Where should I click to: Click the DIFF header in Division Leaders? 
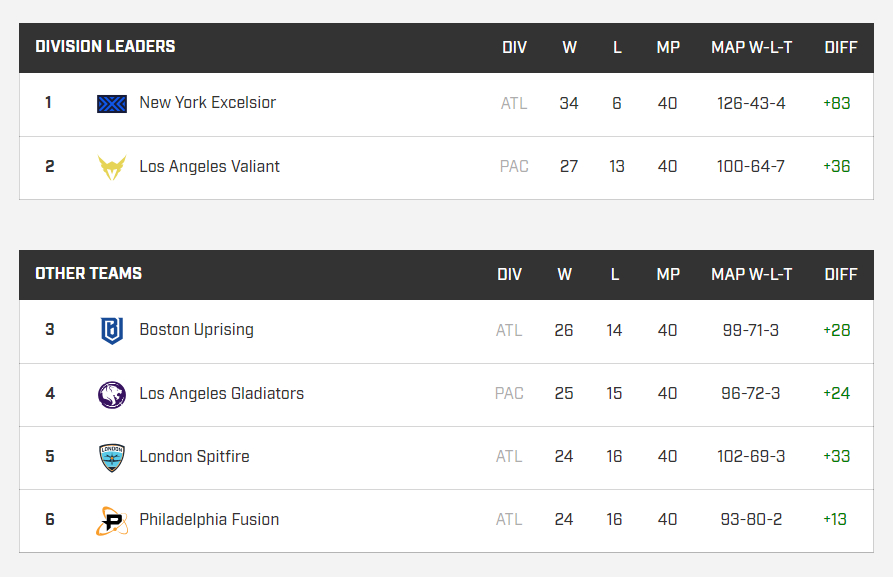coord(841,47)
